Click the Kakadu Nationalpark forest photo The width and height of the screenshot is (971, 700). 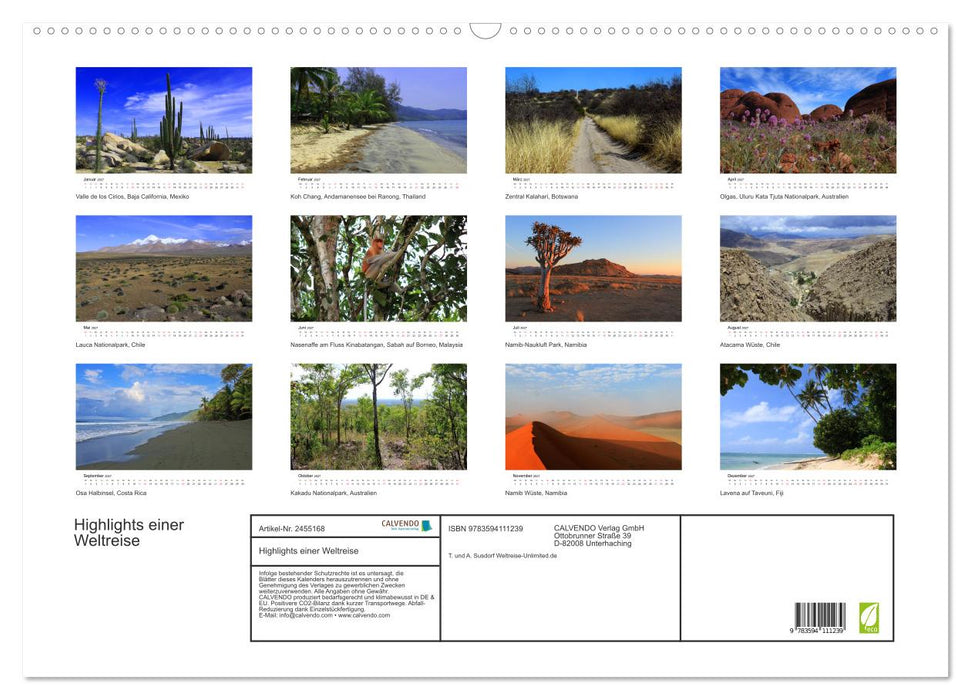(378, 416)
